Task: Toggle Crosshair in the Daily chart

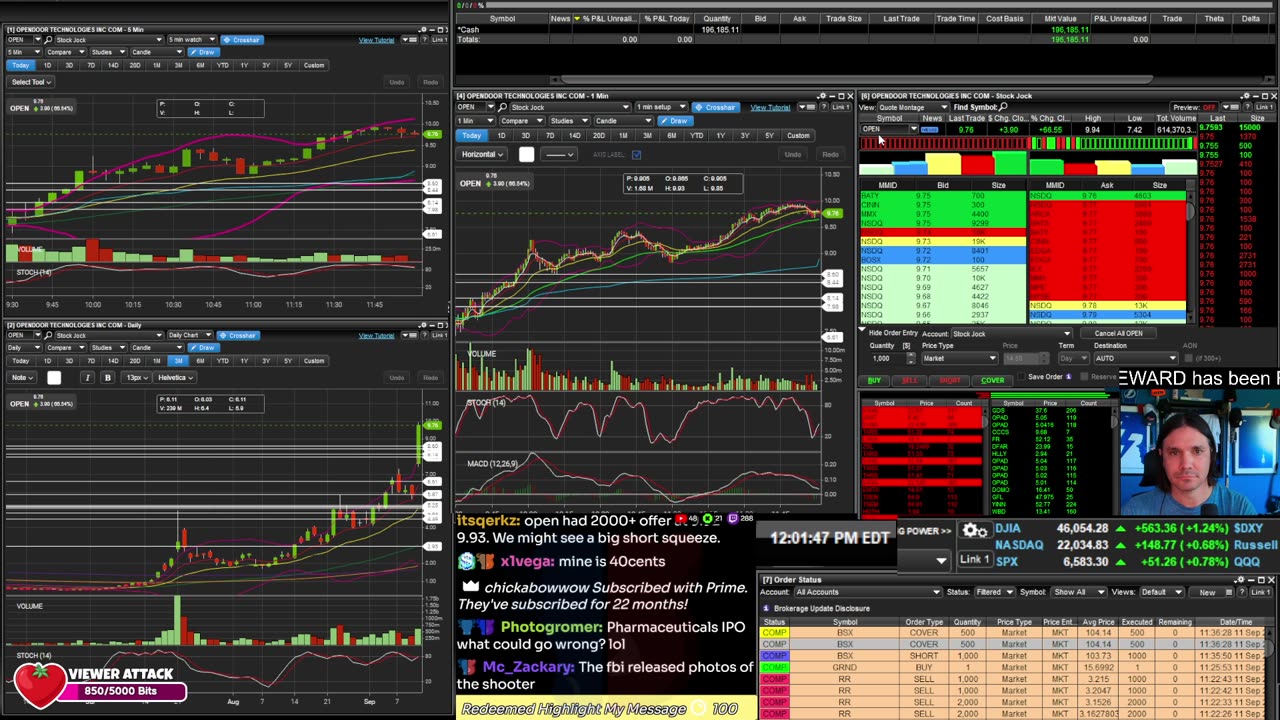Action: pyautogui.click(x=237, y=335)
